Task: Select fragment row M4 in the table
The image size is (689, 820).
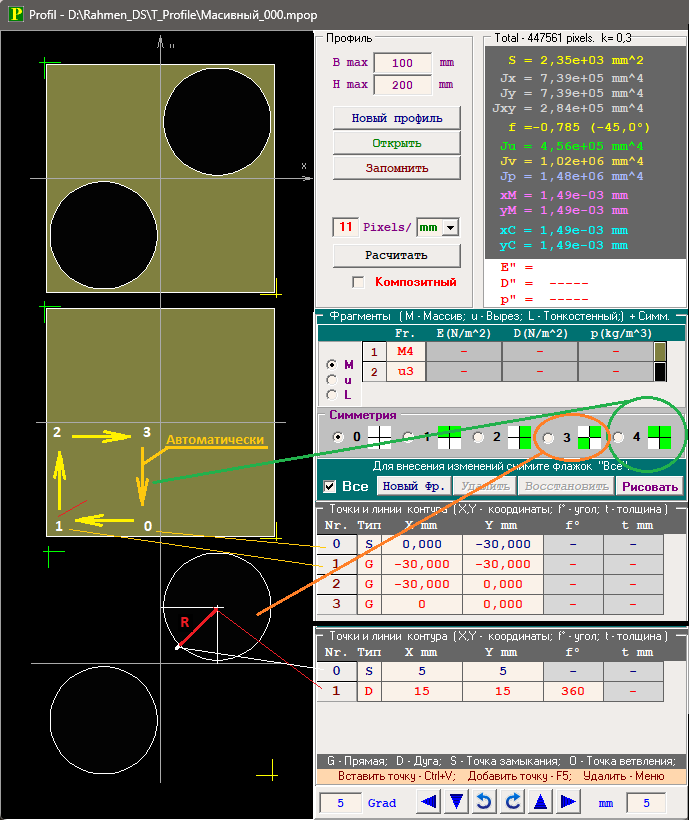Action: (404, 352)
